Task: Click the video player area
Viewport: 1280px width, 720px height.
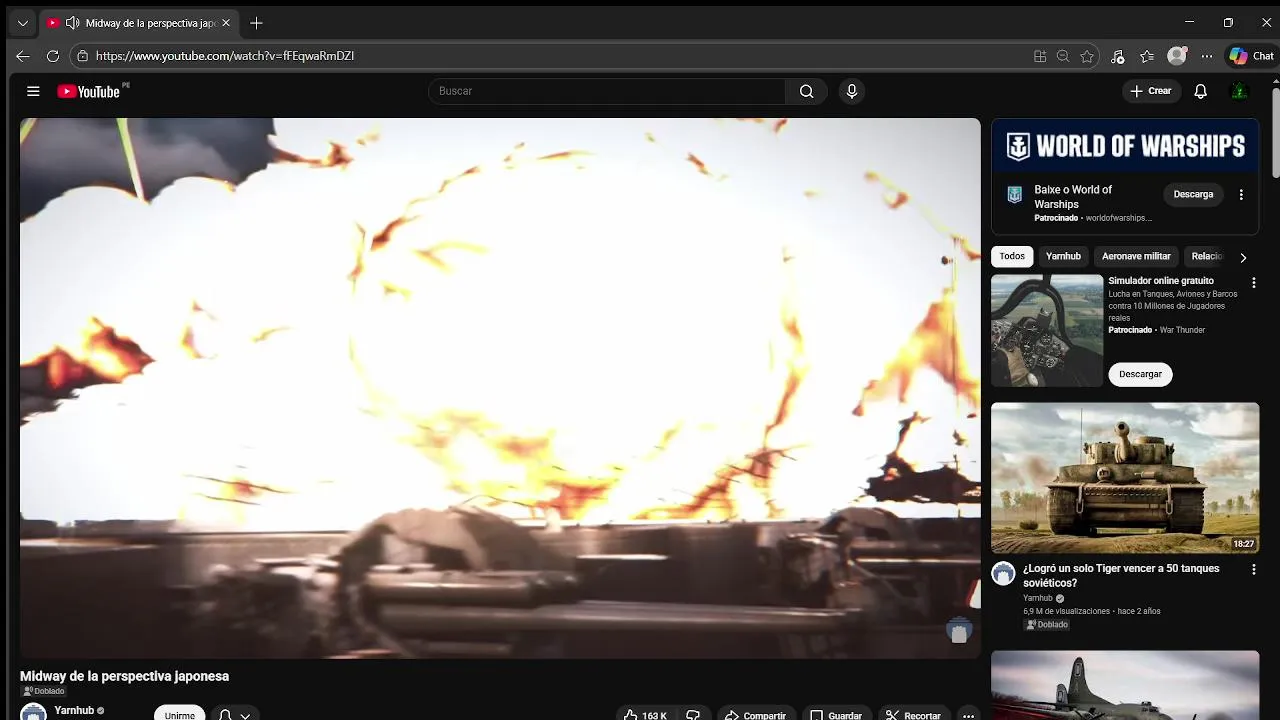Action: point(500,388)
